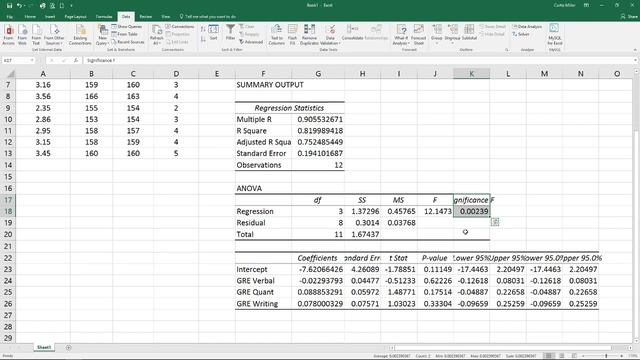Viewport: 640px width, 360px height.
Task: Open the Consolidate tool
Action: coord(352,33)
